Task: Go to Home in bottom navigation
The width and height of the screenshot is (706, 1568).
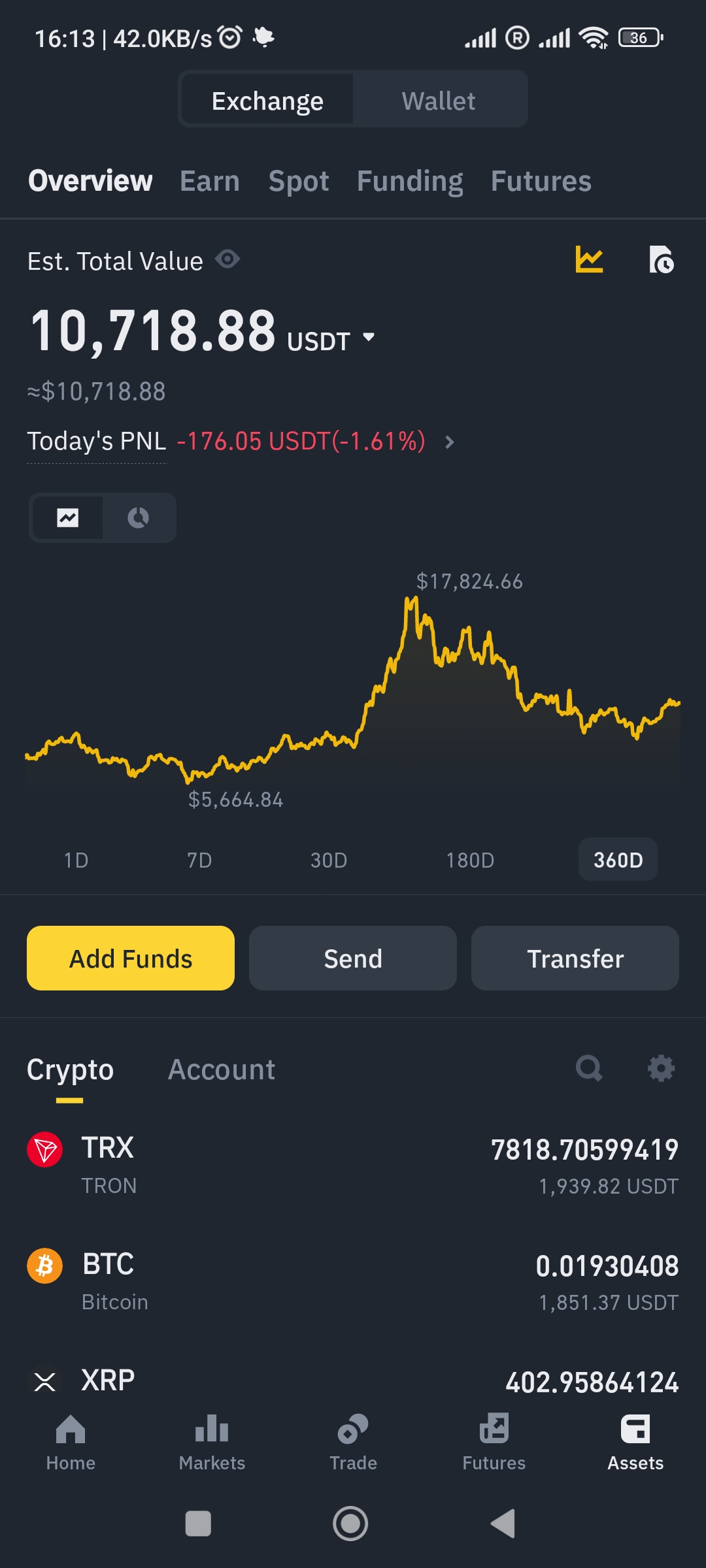Action: point(71,1443)
